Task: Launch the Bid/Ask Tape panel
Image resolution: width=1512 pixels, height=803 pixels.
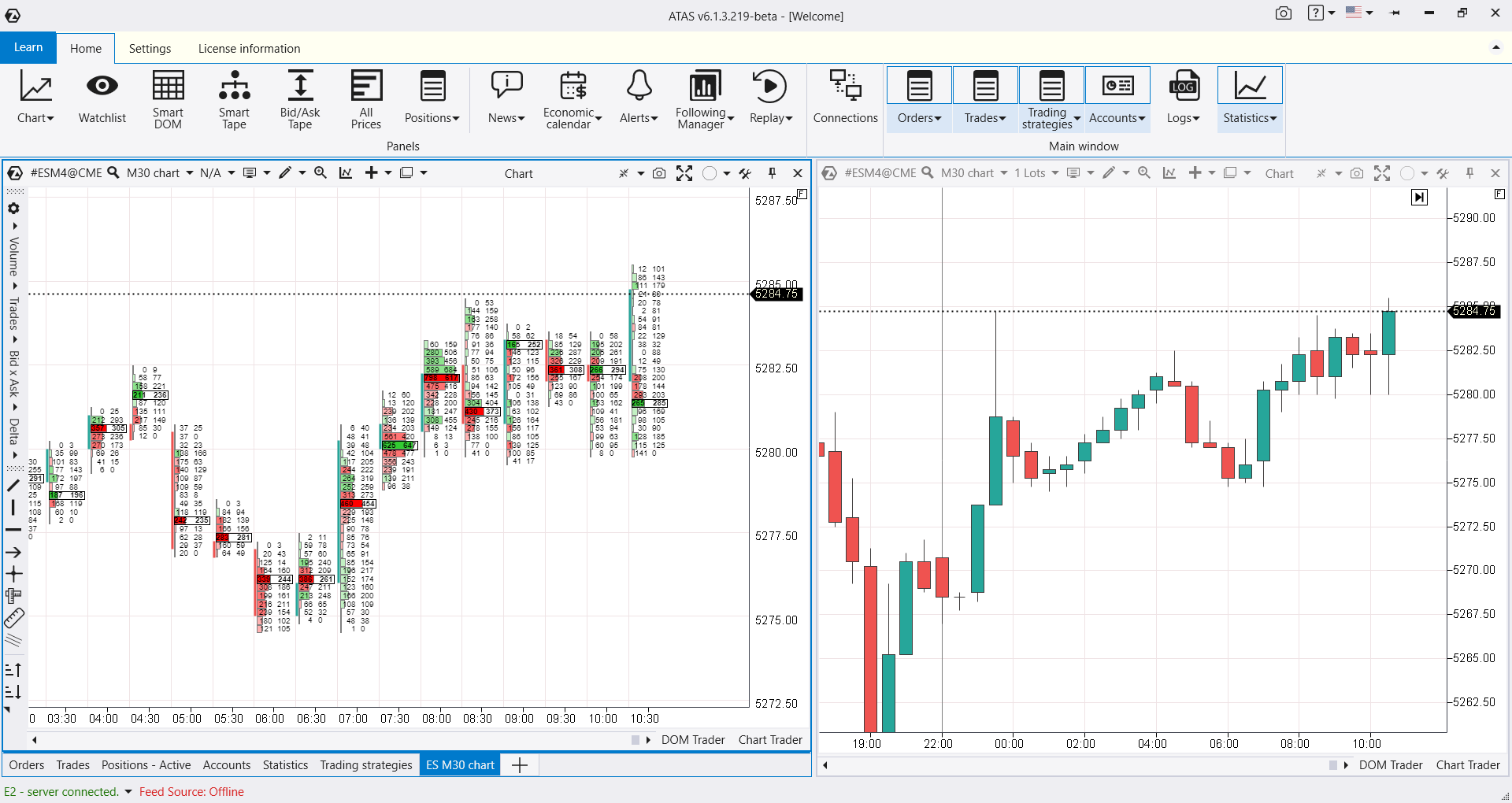Action: pyautogui.click(x=300, y=98)
